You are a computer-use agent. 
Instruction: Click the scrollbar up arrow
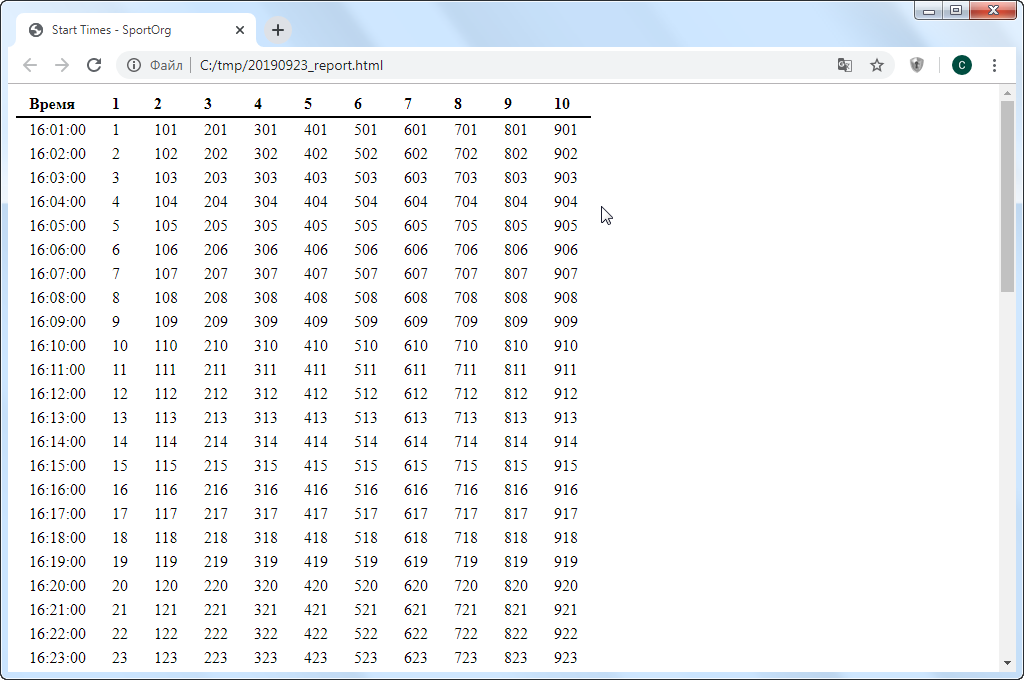(1007, 93)
